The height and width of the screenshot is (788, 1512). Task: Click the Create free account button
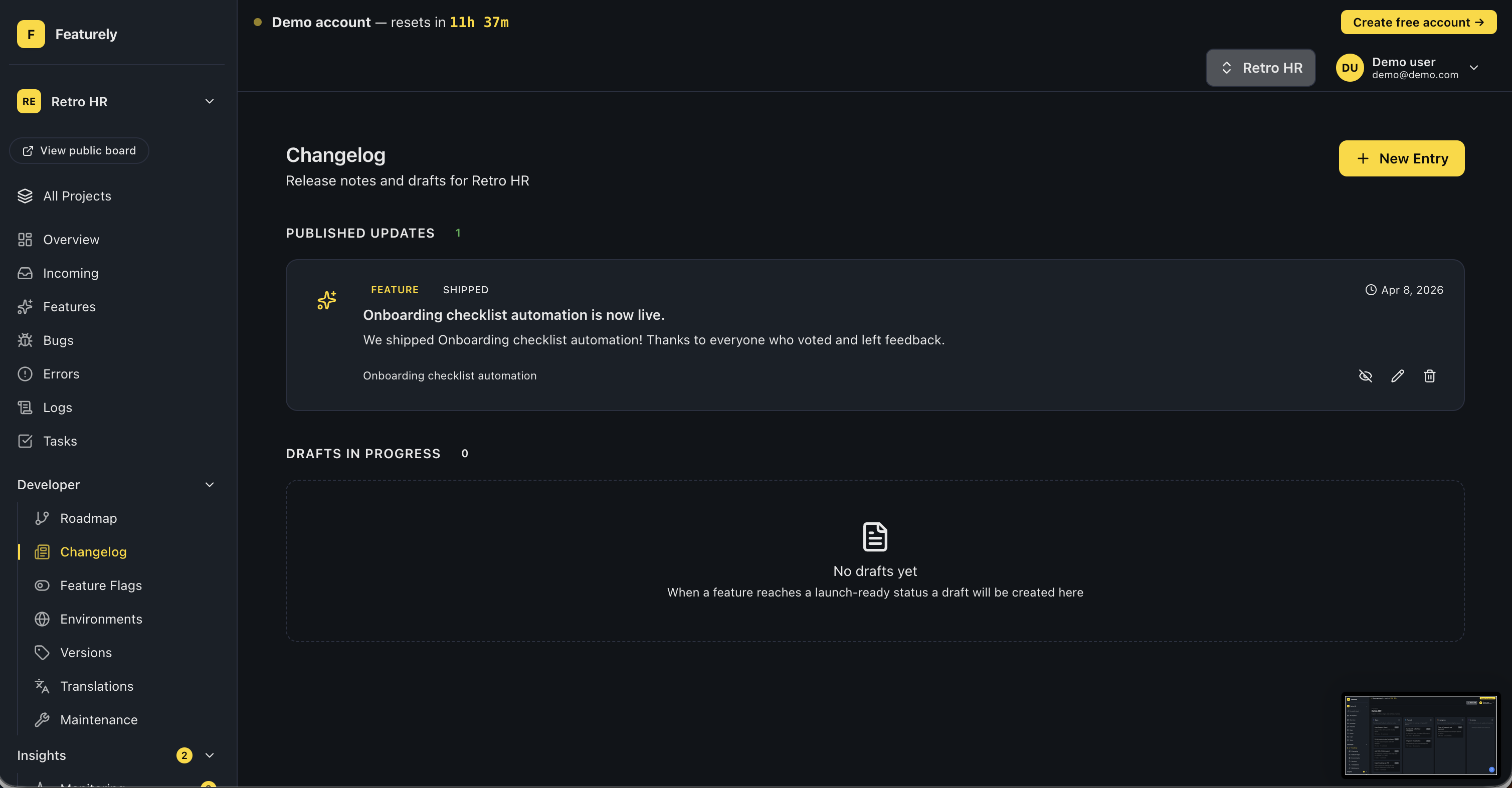[x=1418, y=22]
